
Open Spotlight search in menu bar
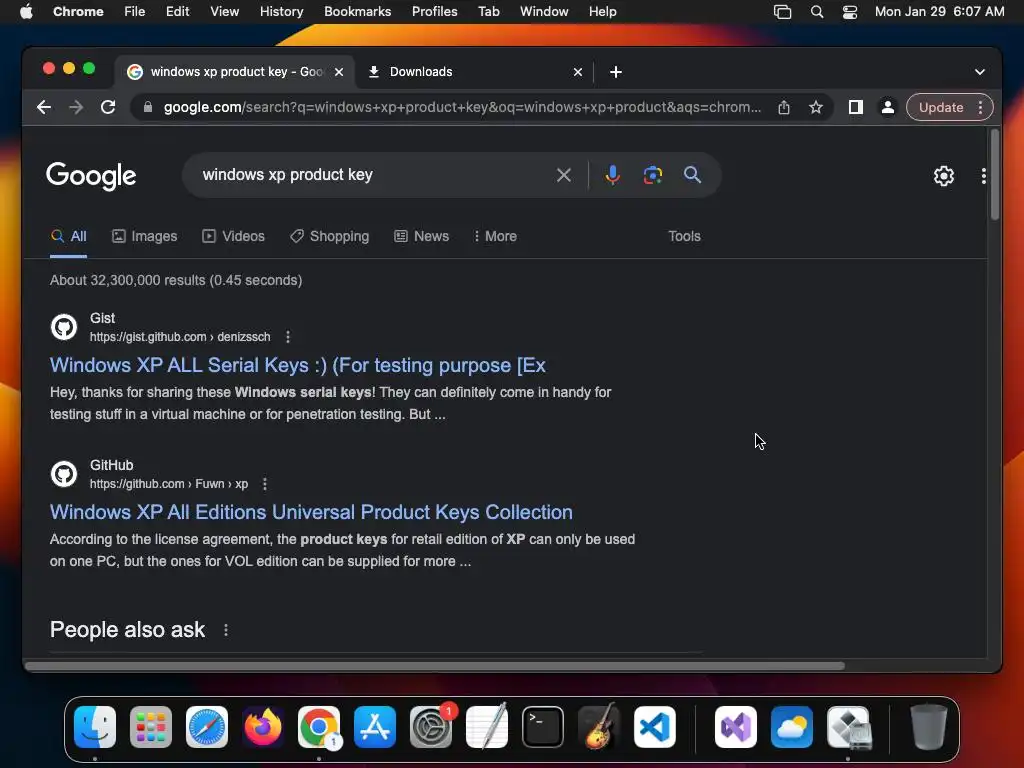click(816, 12)
